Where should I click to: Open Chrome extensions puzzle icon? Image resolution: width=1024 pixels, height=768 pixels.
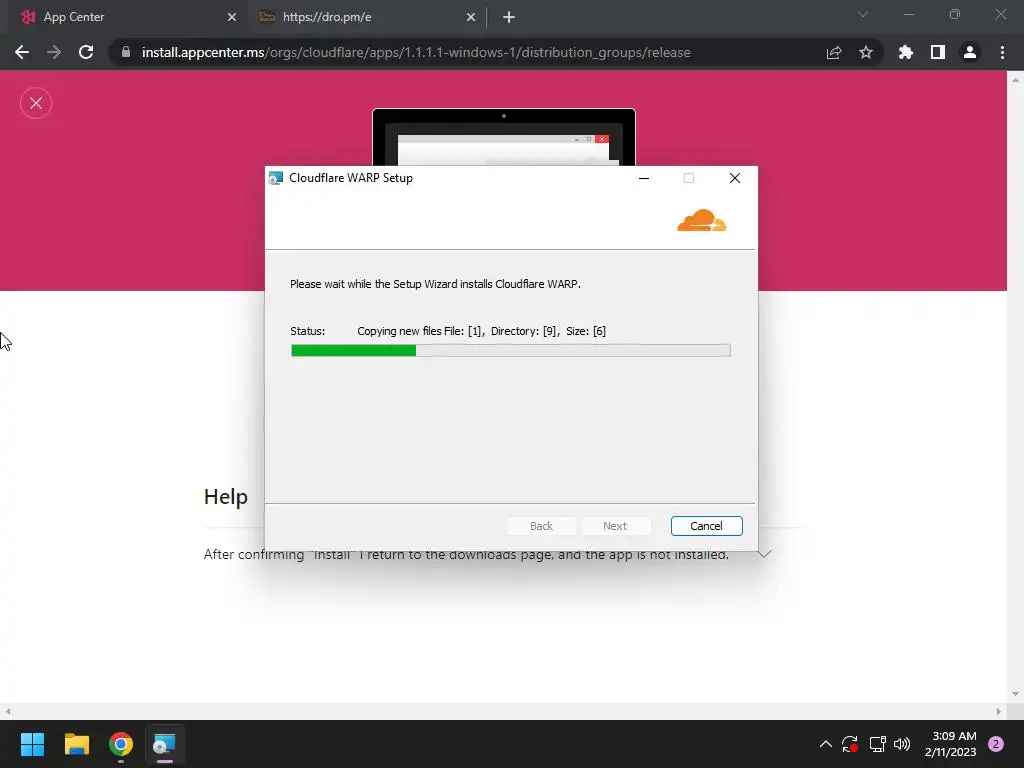pyautogui.click(x=906, y=52)
